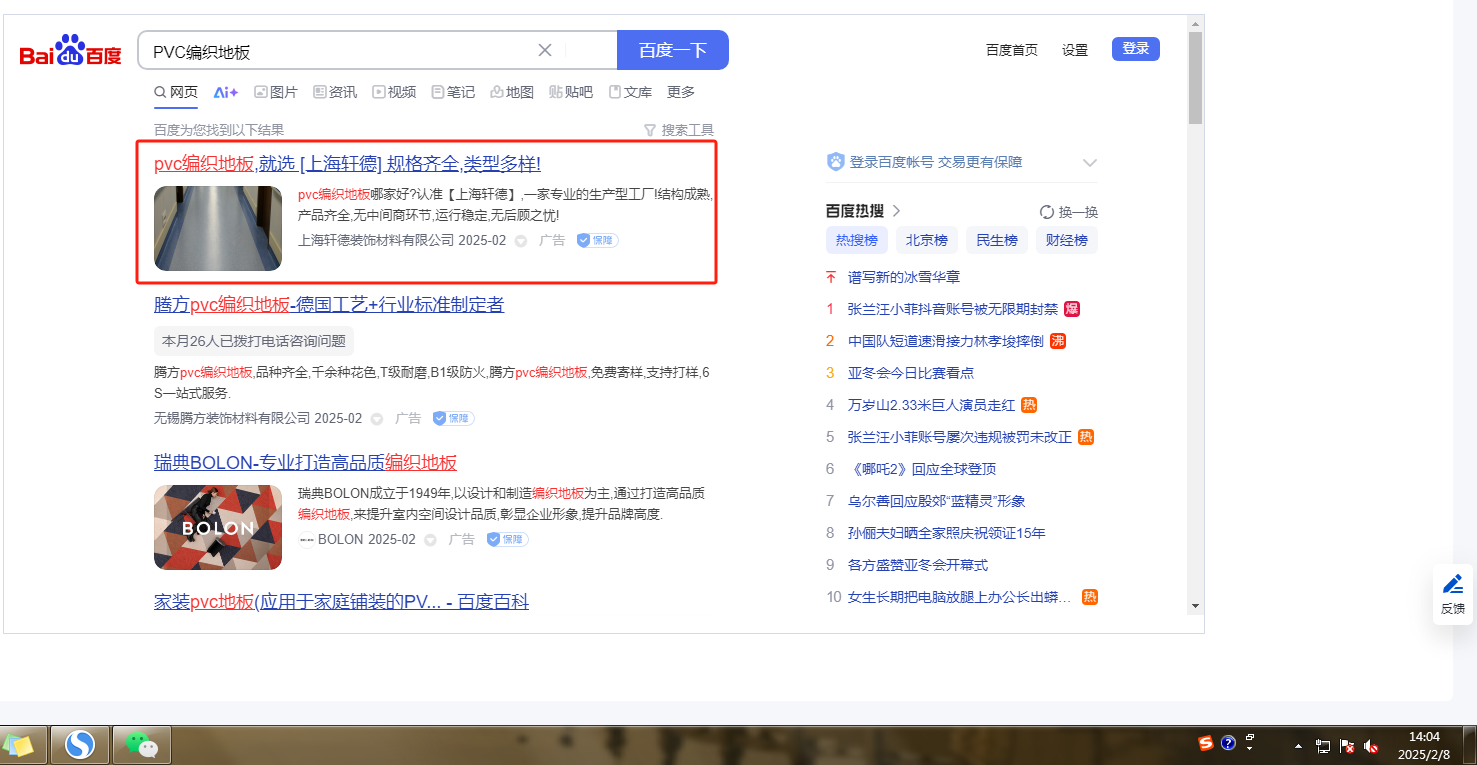Screen dimensions: 1477x765
Task: Open Sogou browser from the taskbar
Action: click(x=80, y=744)
